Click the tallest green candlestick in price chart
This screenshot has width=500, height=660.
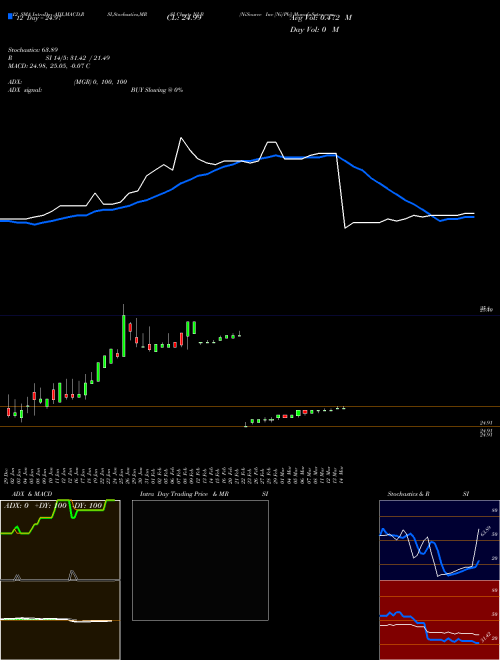tap(124, 336)
